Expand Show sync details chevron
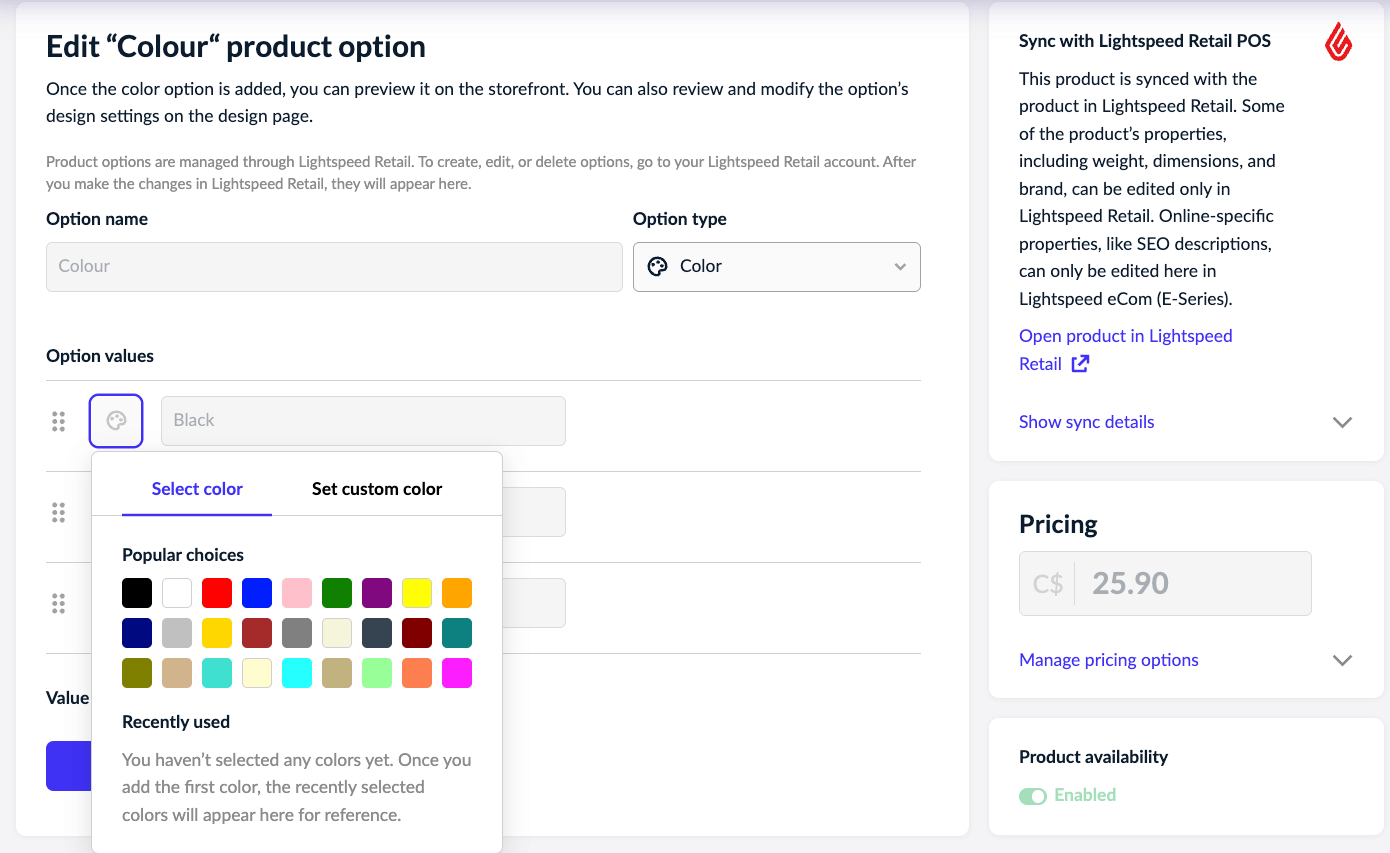 1343,422
